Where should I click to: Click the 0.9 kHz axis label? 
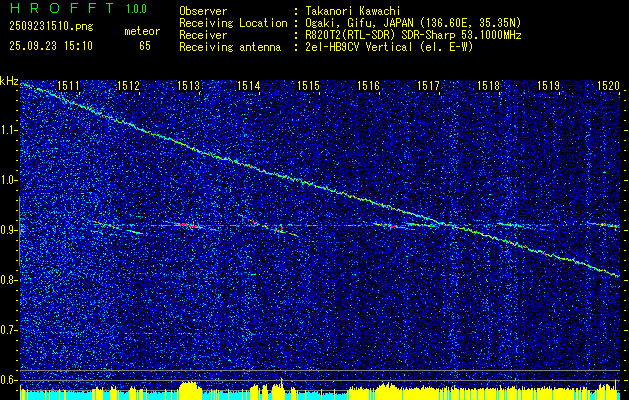9,230
